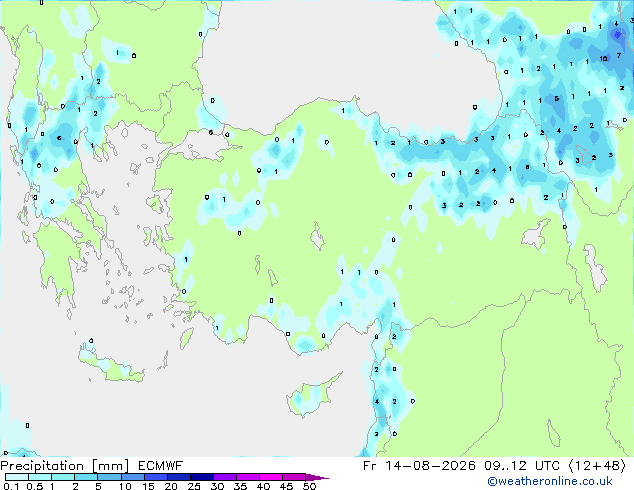Select the lightest 0.1–0.5 mm legend swatch
Screen dimensions: 634x490
[x=17, y=477]
